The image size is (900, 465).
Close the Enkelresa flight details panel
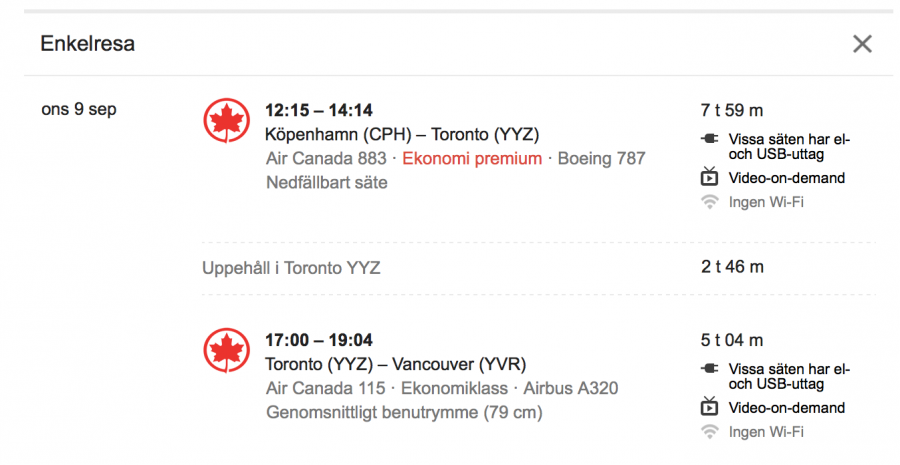coord(862,44)
